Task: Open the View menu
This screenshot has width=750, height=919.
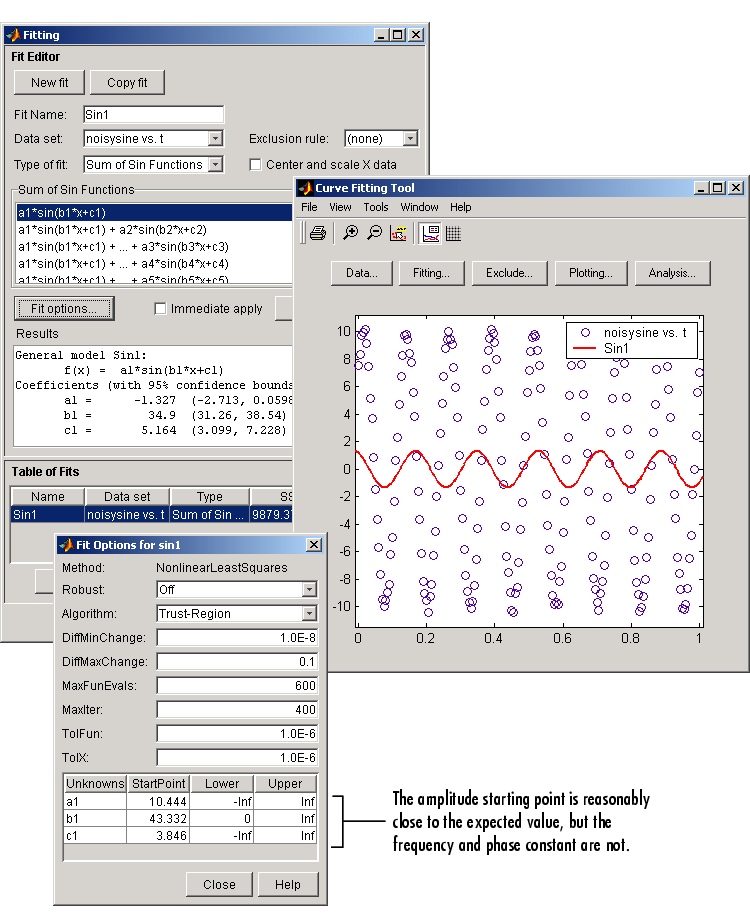Action: coord(340,207)
